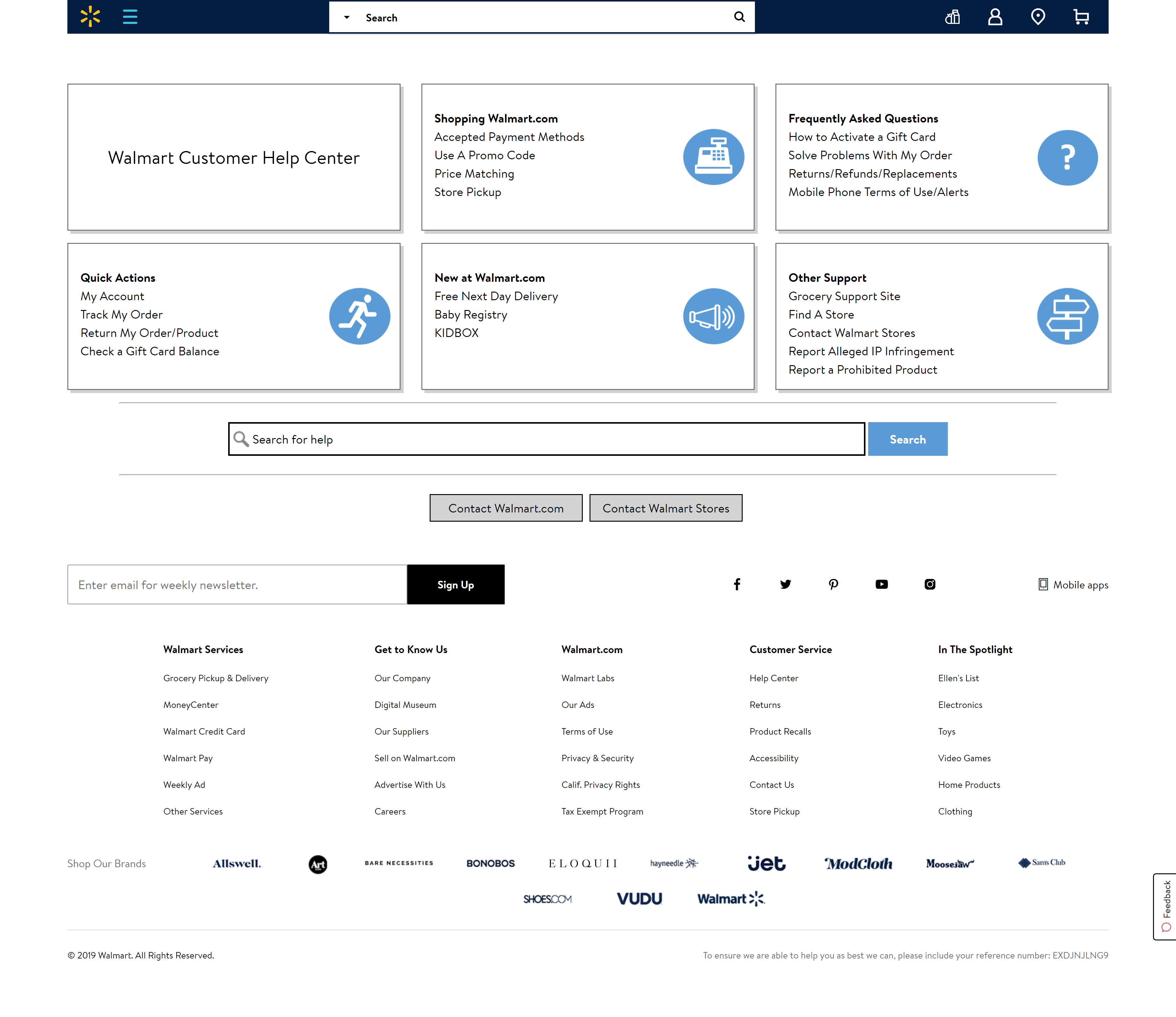
Task: Open footer Video Games link
Action: pos(964,758)
